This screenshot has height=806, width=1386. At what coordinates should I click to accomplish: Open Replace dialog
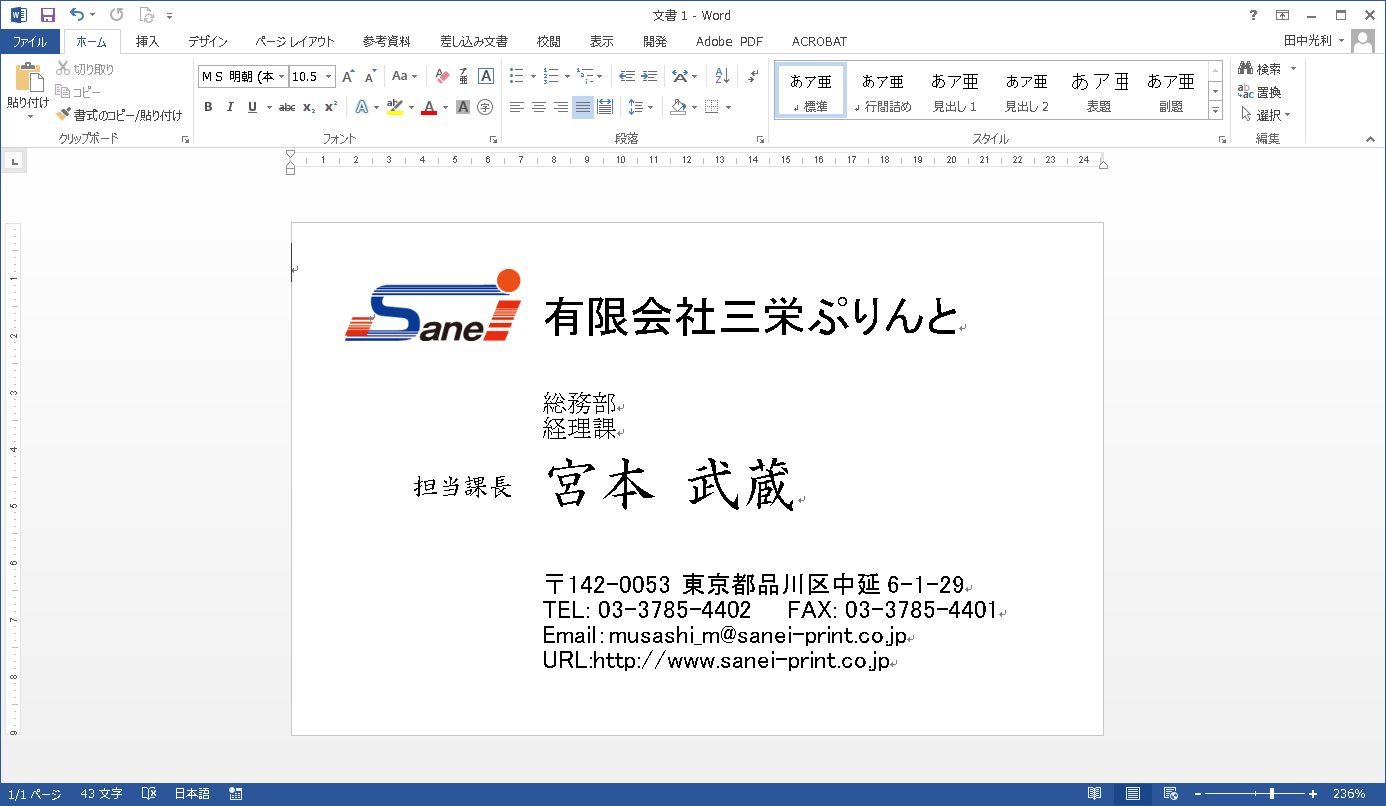[x=1259, y=92]
